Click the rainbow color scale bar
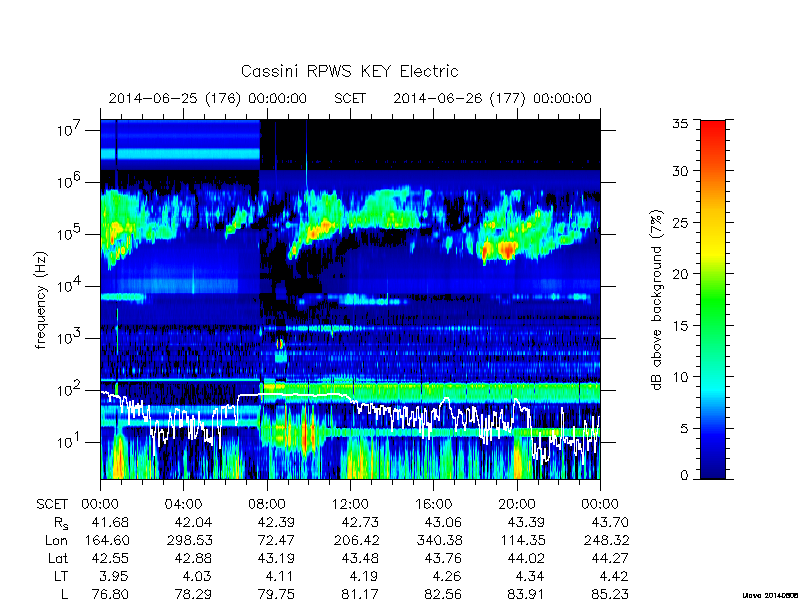 (713, 299)
